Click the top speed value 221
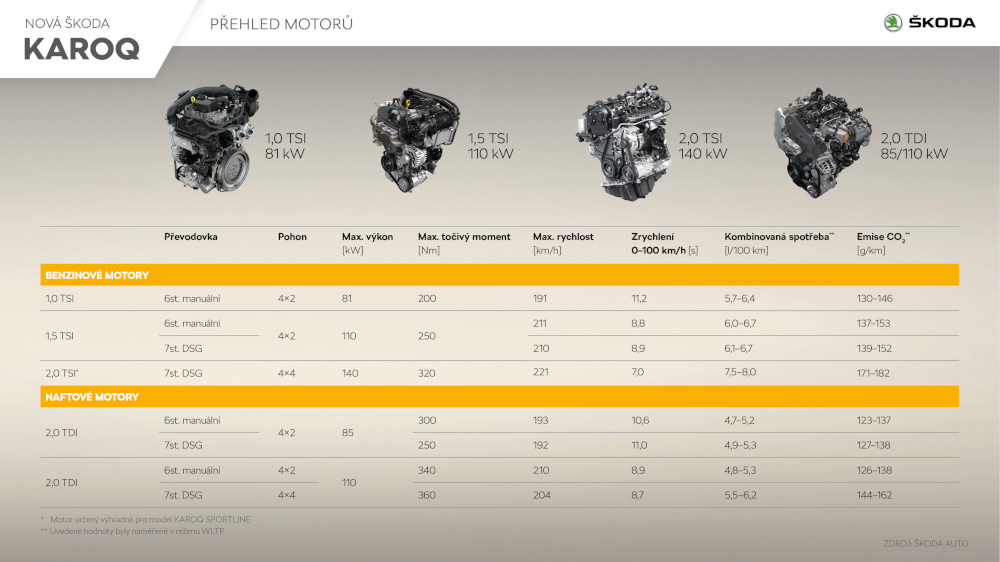The width and height of the screenshot is (1000, 562). [541, 372]
